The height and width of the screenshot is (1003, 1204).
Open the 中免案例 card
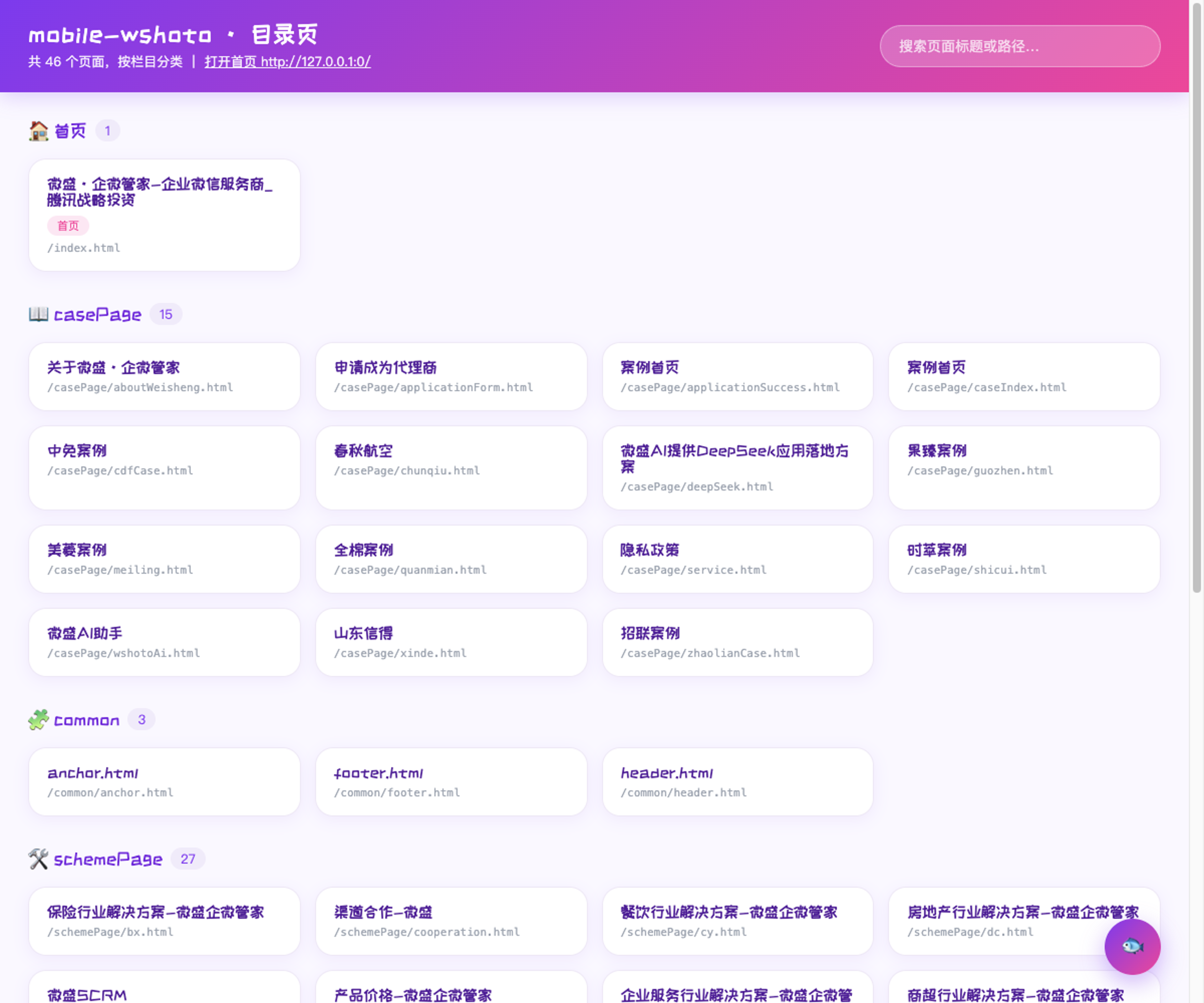(x=165, y=468)
